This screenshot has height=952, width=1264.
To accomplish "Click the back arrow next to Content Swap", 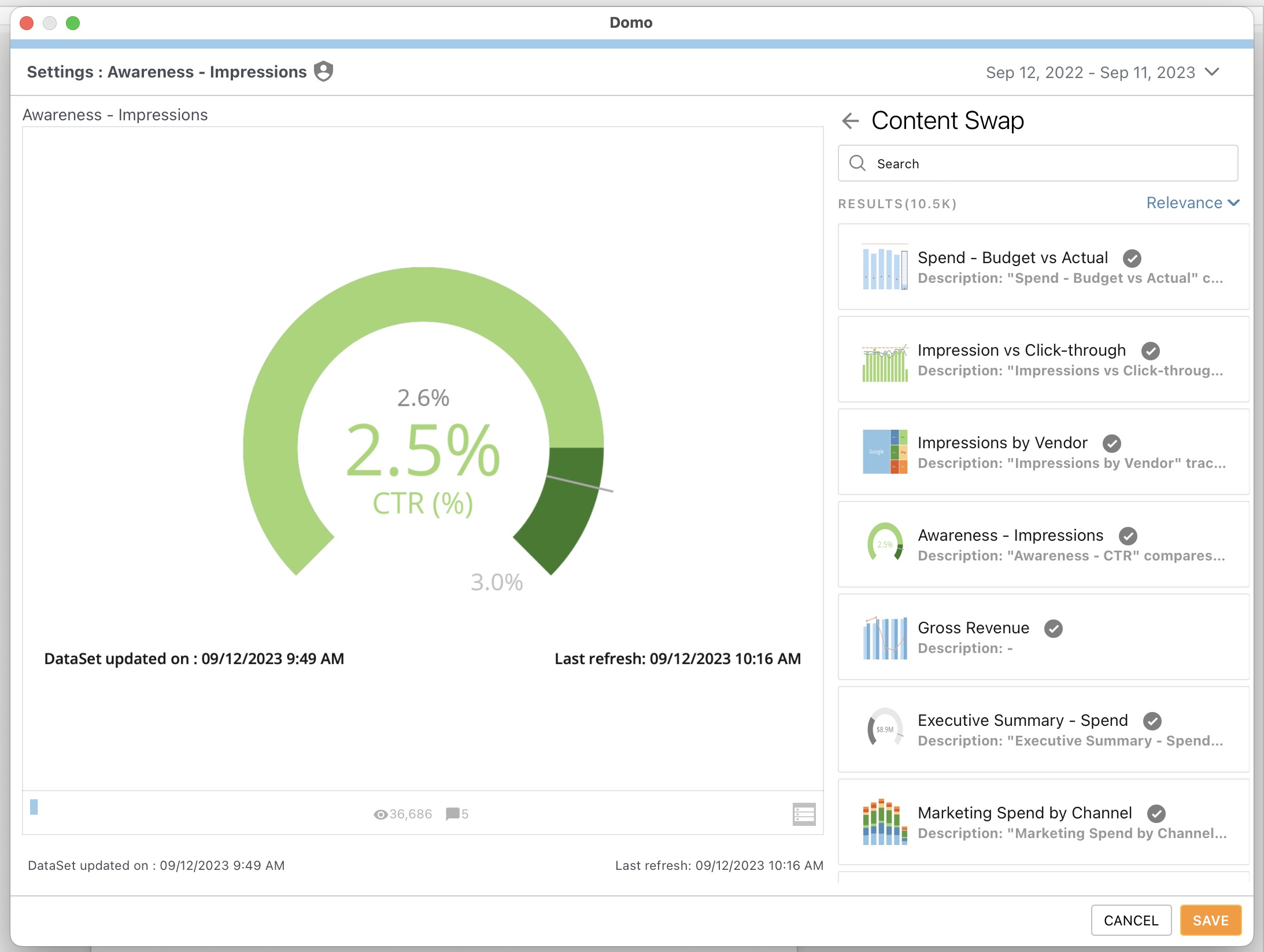I will (850, 120).
